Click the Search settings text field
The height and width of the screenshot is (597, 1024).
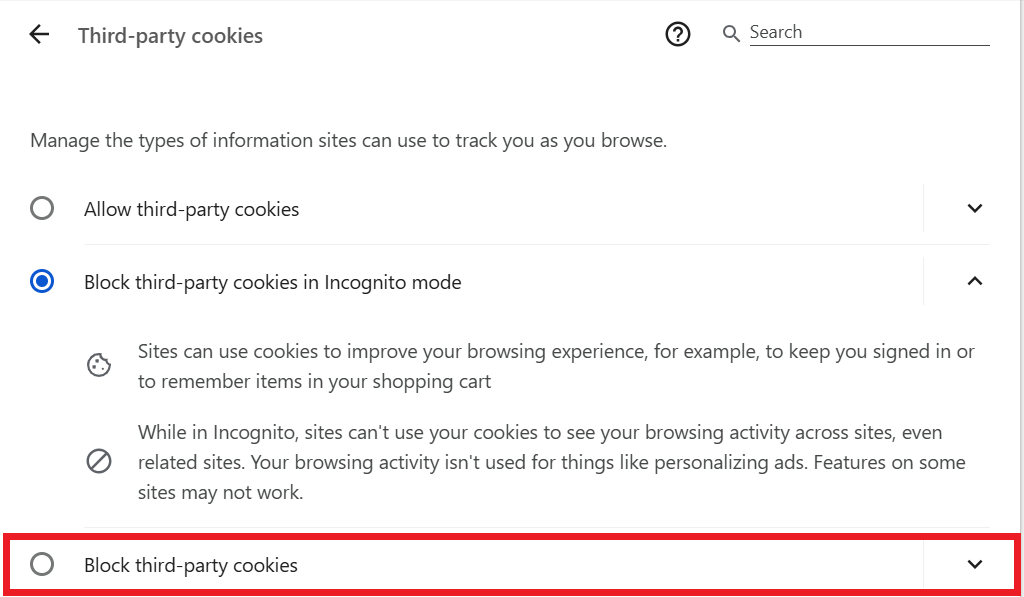click(869, 32)
